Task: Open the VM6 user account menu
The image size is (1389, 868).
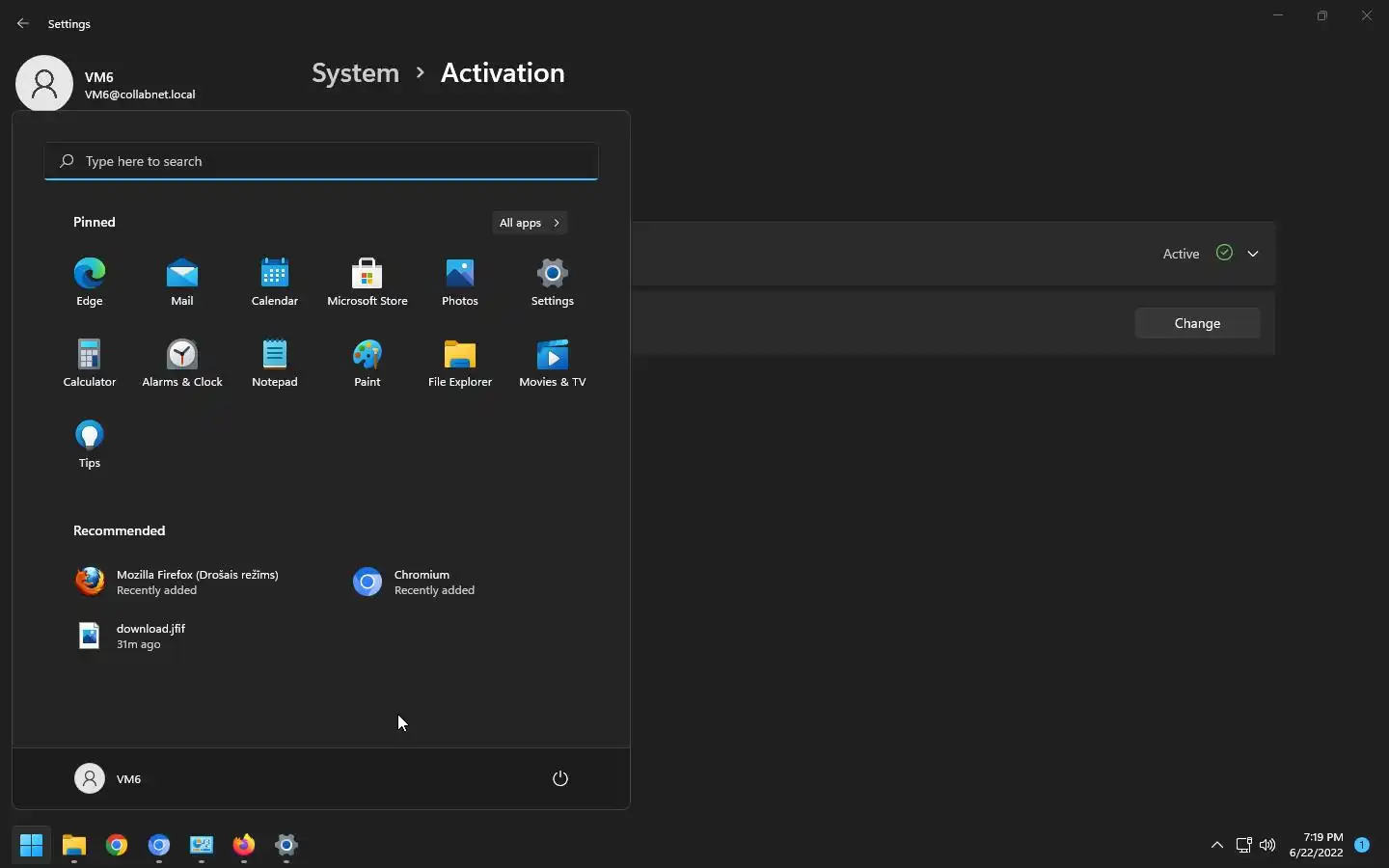Action: point(108,778)
